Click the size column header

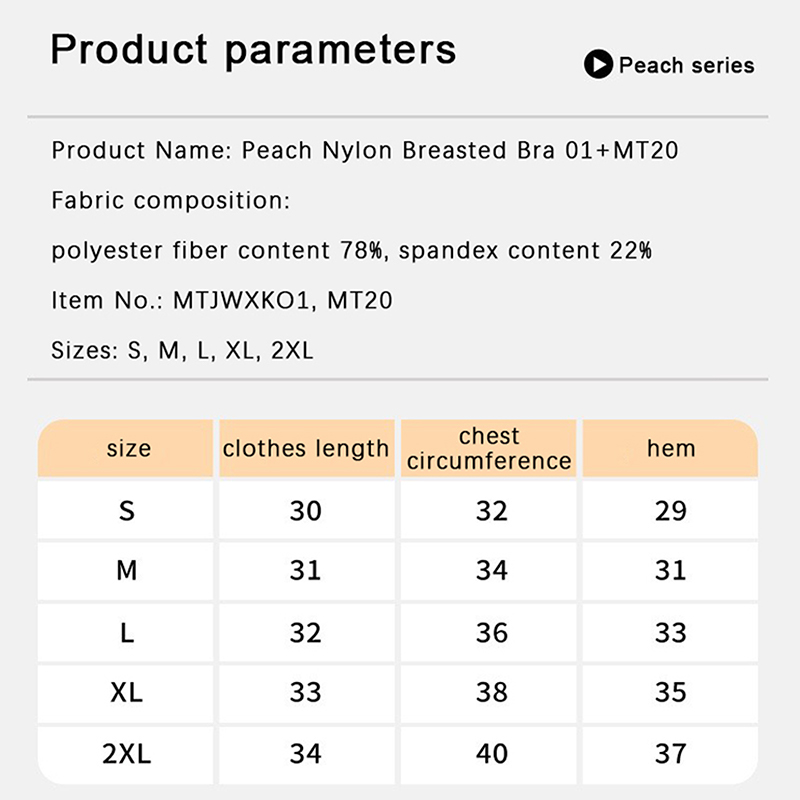[x=128, y=448]
